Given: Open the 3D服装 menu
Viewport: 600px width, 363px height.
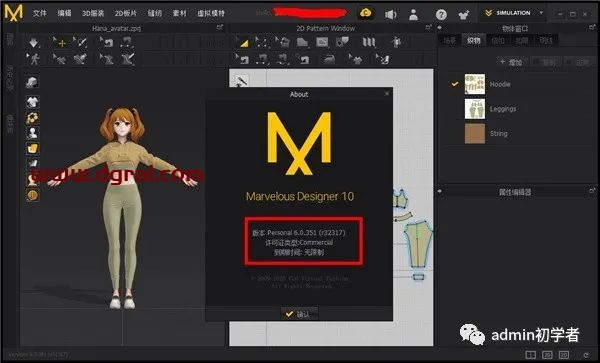Looking at the screenshot, I should tap(93, 13).
